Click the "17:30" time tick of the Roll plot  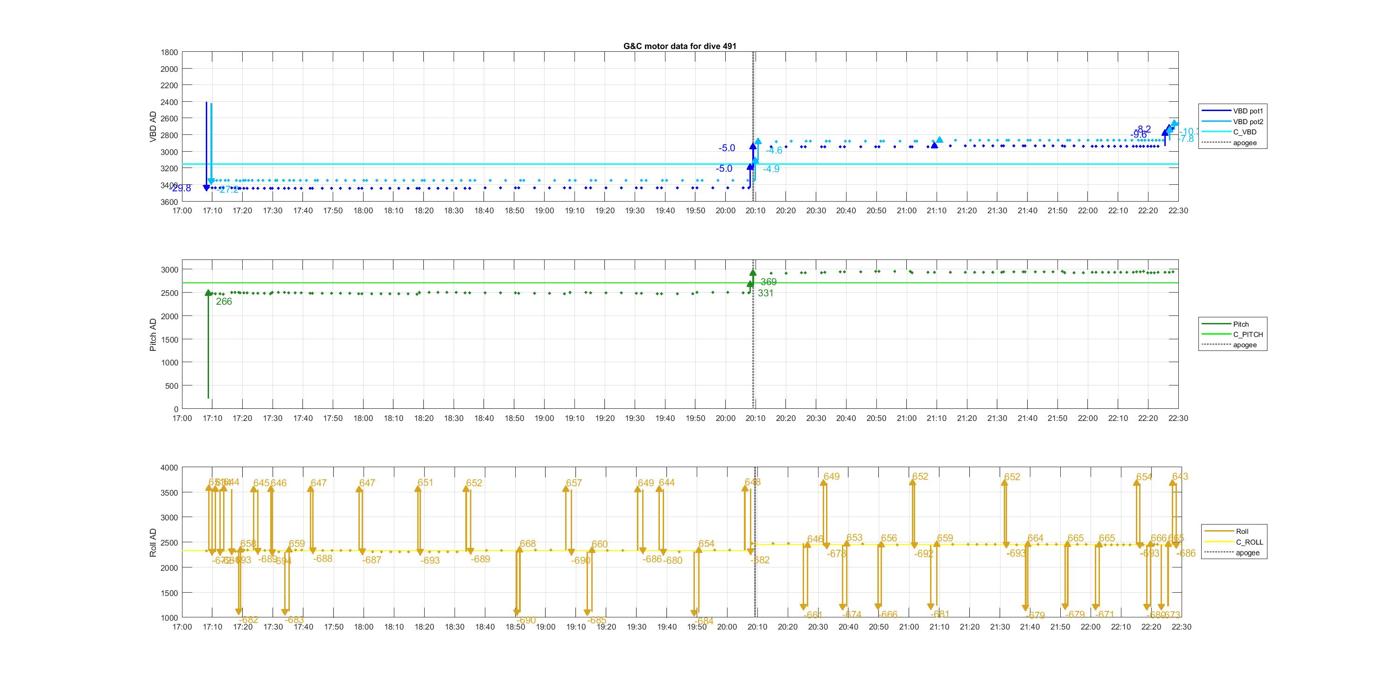point(272,627)
